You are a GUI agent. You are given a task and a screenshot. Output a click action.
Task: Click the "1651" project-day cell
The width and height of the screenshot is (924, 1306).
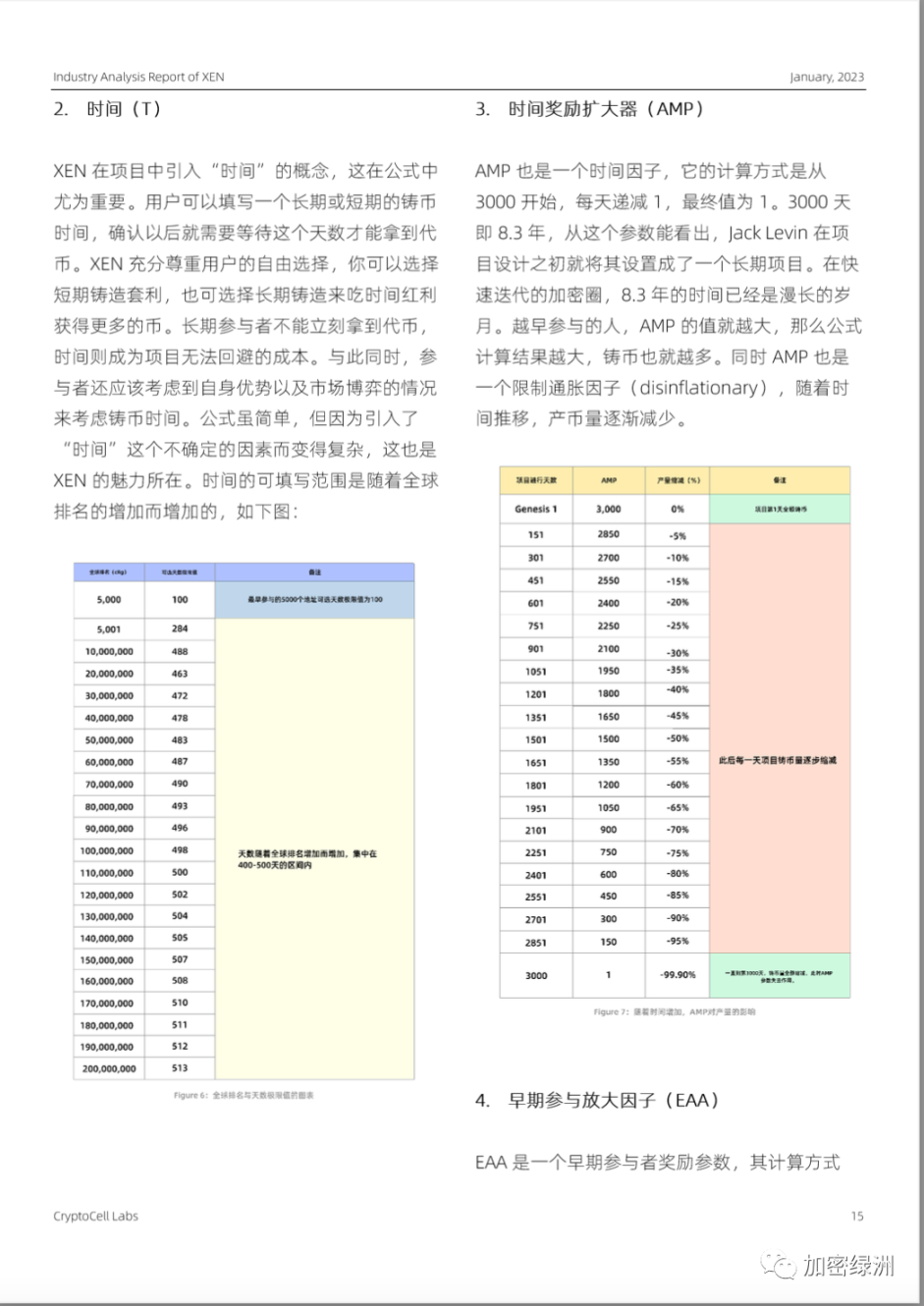pos(536,762)
